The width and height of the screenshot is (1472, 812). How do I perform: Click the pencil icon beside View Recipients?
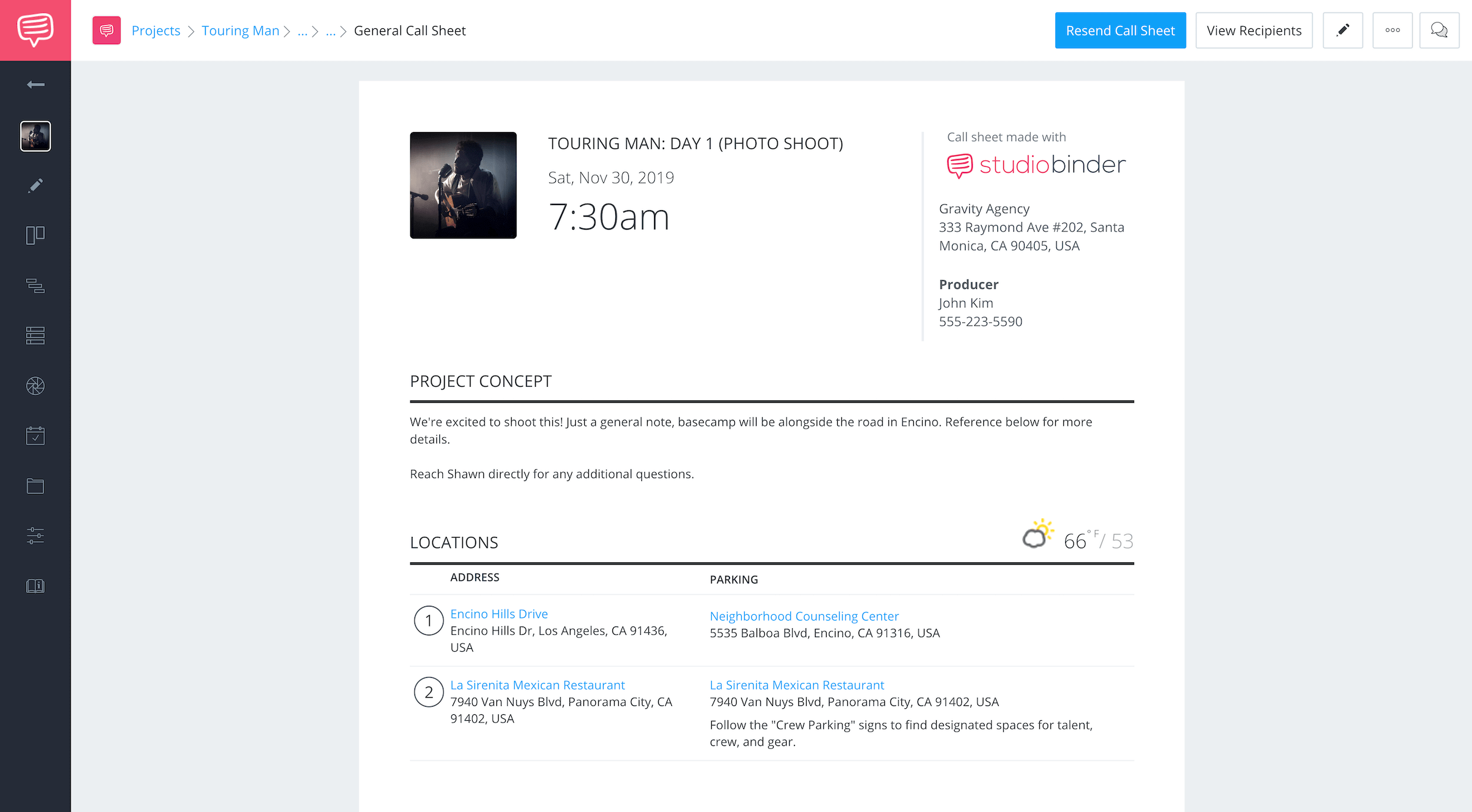coord(1343,30)
